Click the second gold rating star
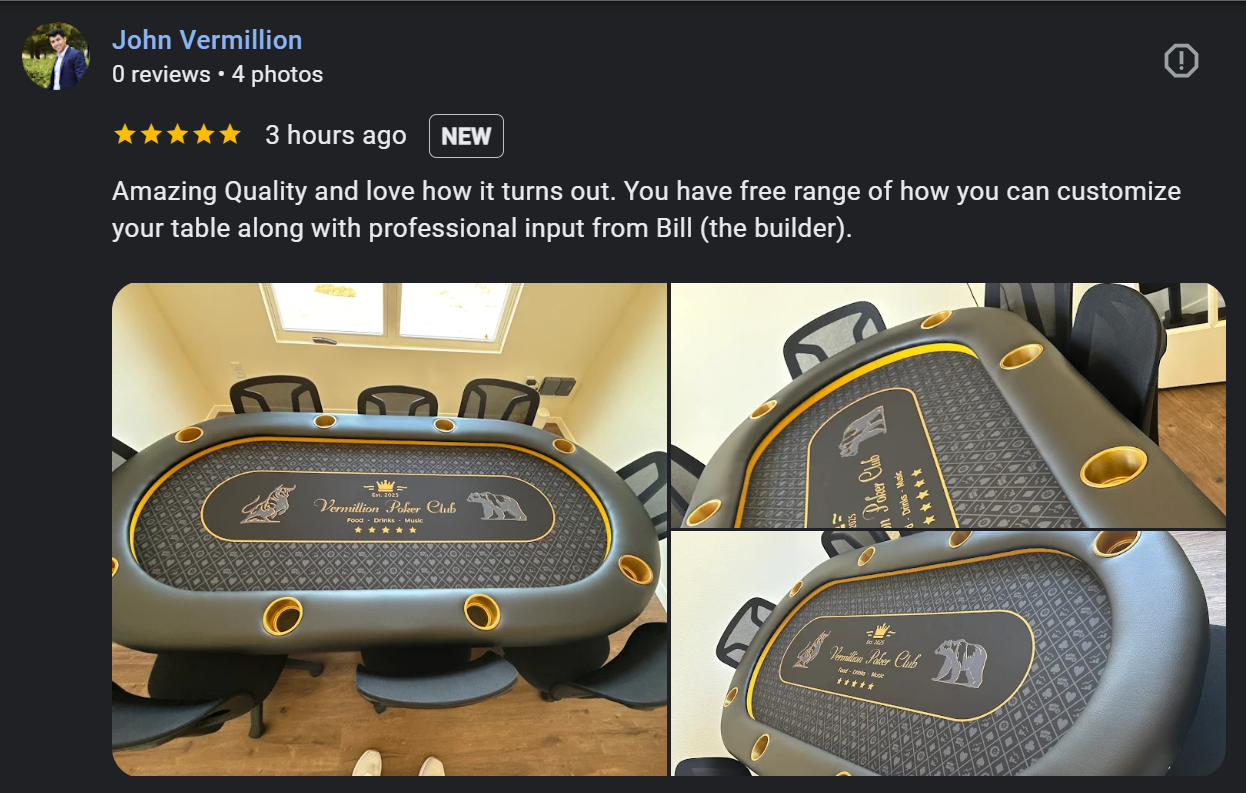 [x=151, y=135]
